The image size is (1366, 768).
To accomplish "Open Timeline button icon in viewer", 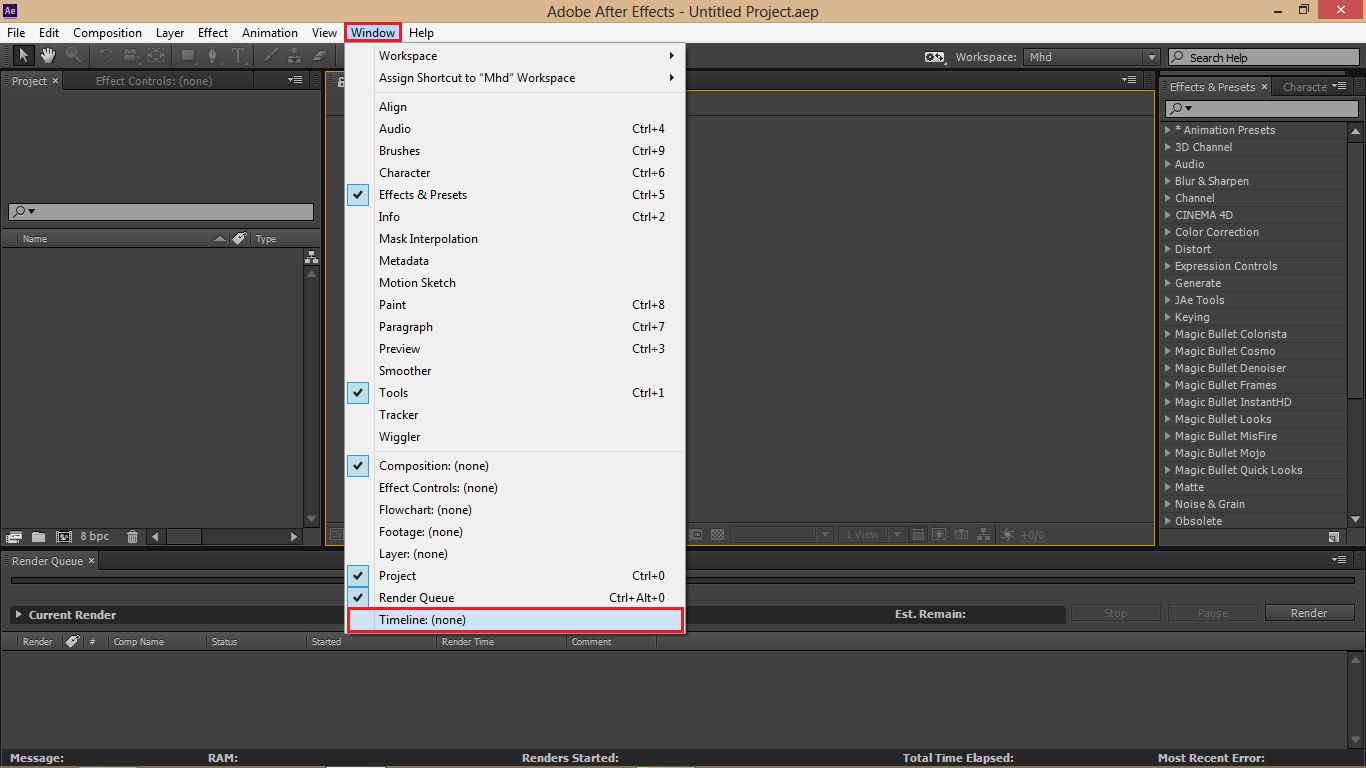I will click(x=962, y=535).
